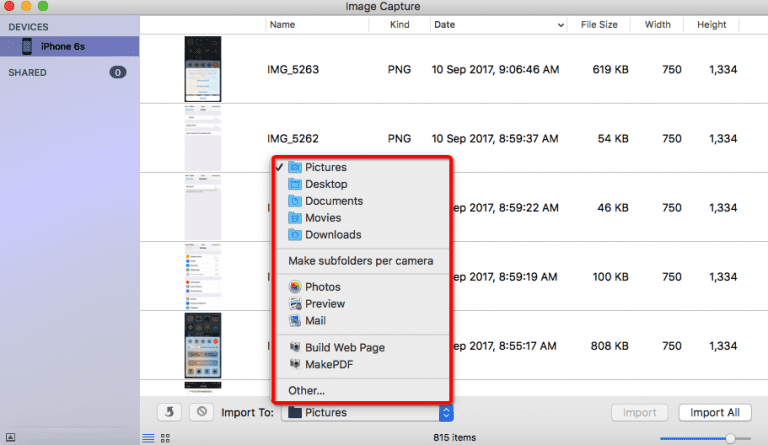The width and height of the screenshot is (768, 445).
Task: Click the Import All button
Action: coord(714,412)
